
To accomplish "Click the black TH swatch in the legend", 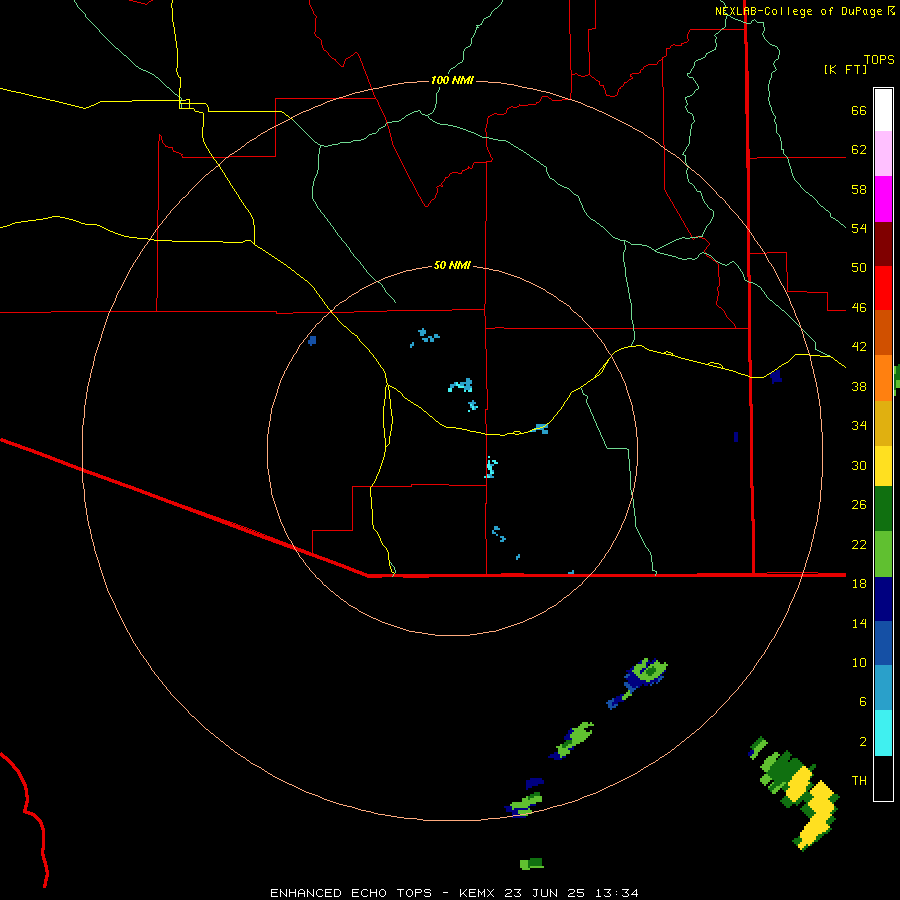I will pyautogui.click(x=883, y=778).
